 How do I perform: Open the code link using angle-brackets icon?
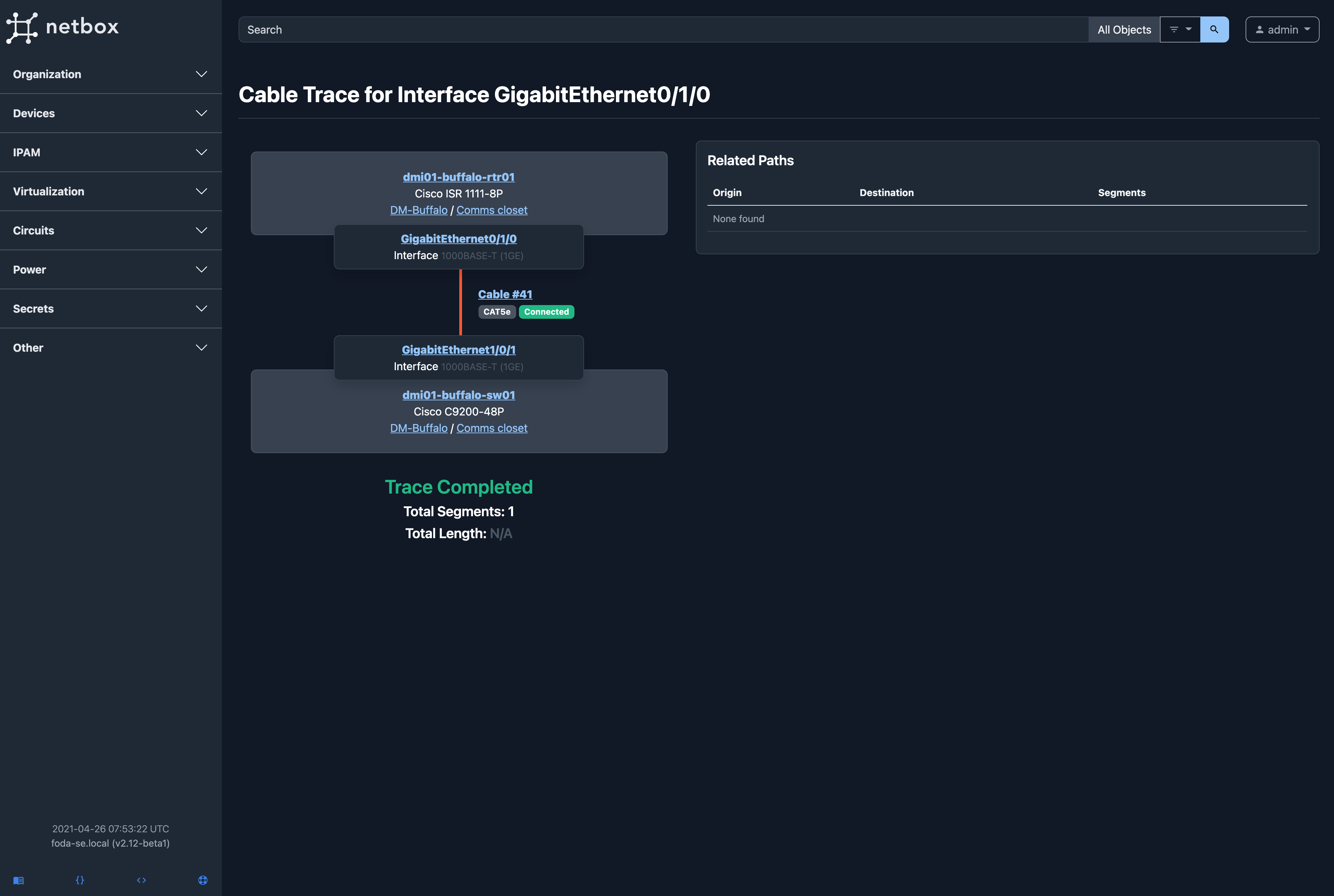(x=141, y=880)
